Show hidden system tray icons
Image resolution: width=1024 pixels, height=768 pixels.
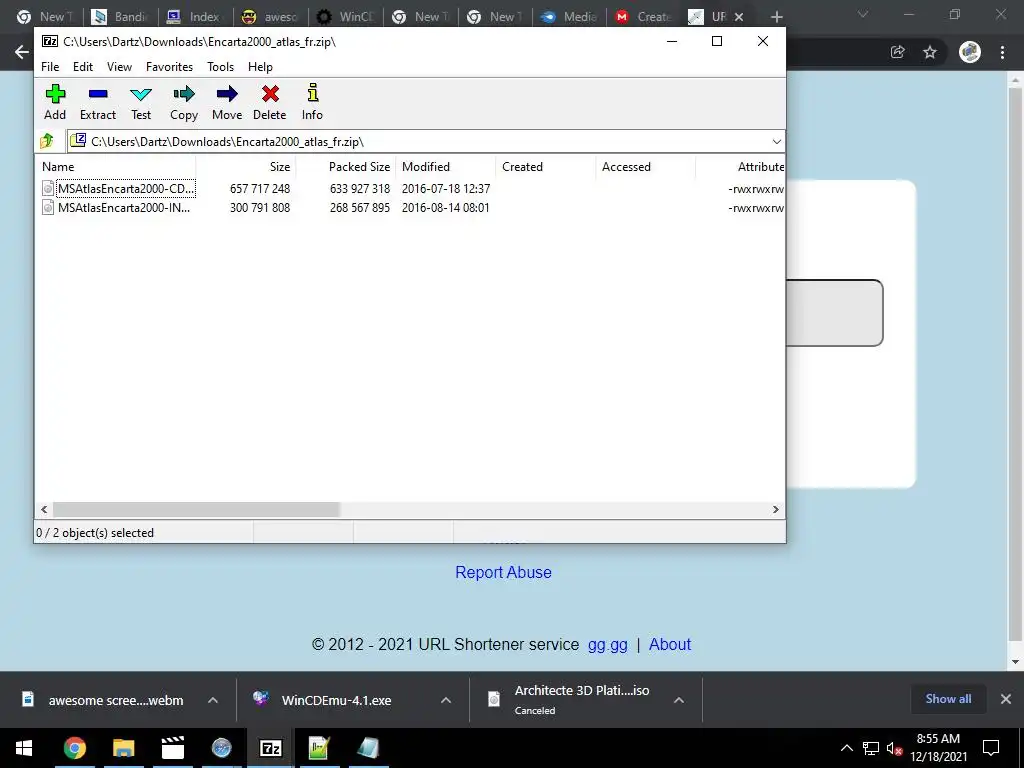(846, 748)
